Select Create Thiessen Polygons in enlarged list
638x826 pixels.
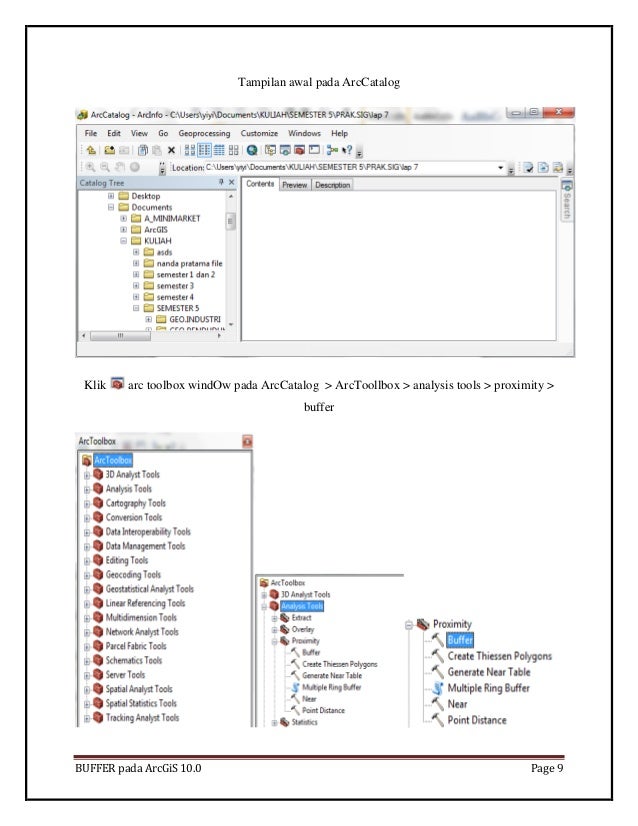tap(499, 656)
